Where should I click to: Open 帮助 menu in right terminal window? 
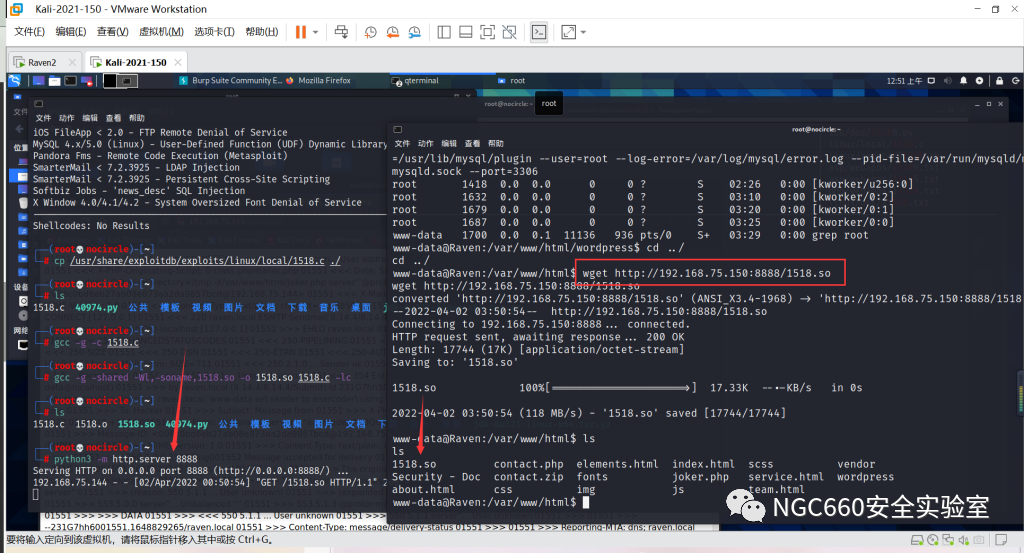click(x=496, y=144)
